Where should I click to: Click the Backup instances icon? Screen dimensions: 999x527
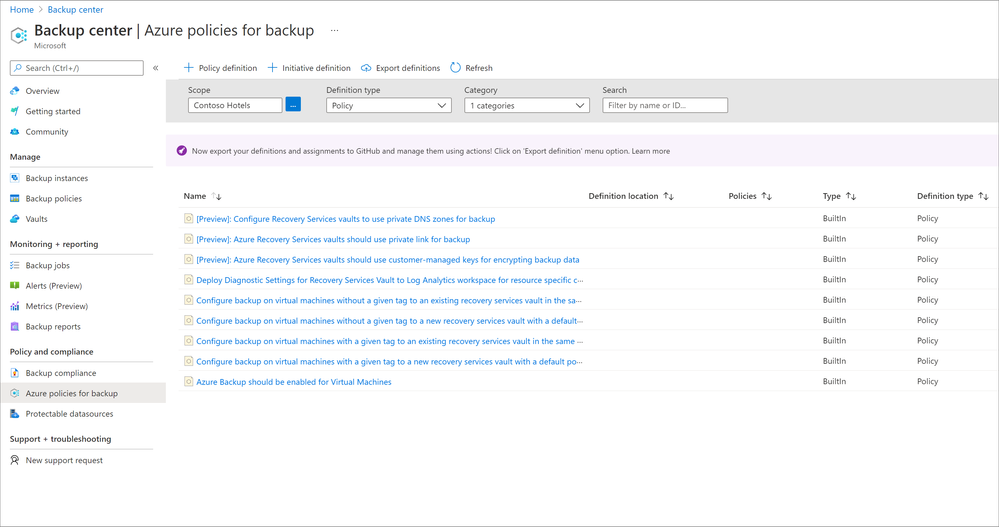tap(15, 178)
